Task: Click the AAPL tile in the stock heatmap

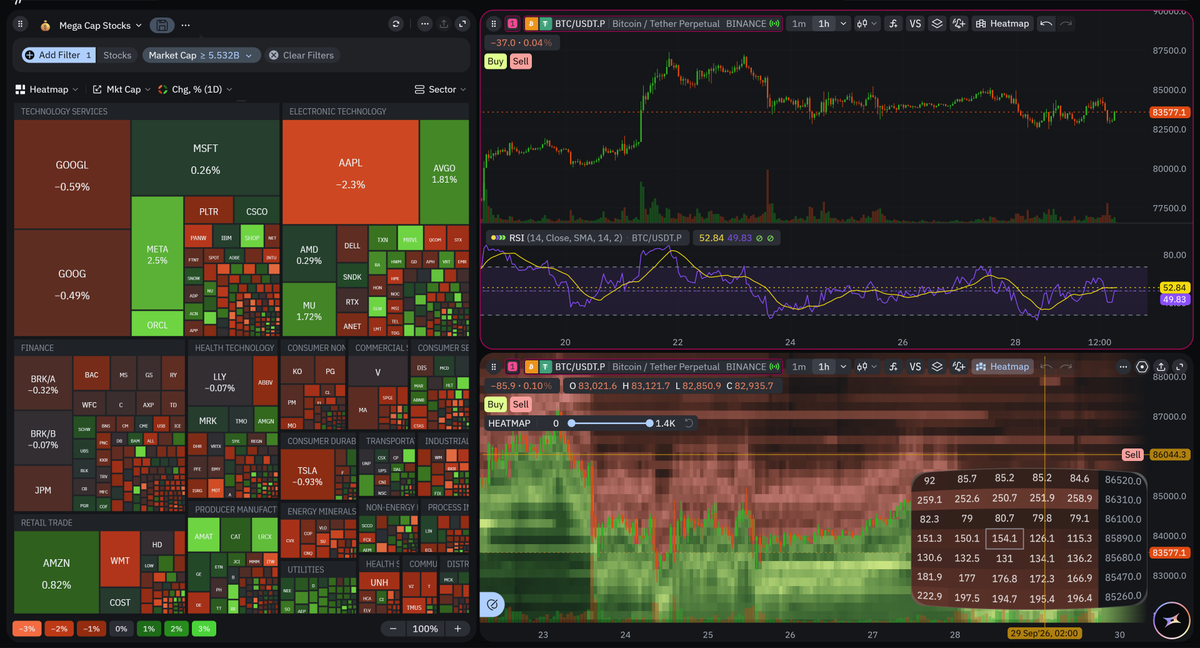Action: coord(350,172)
